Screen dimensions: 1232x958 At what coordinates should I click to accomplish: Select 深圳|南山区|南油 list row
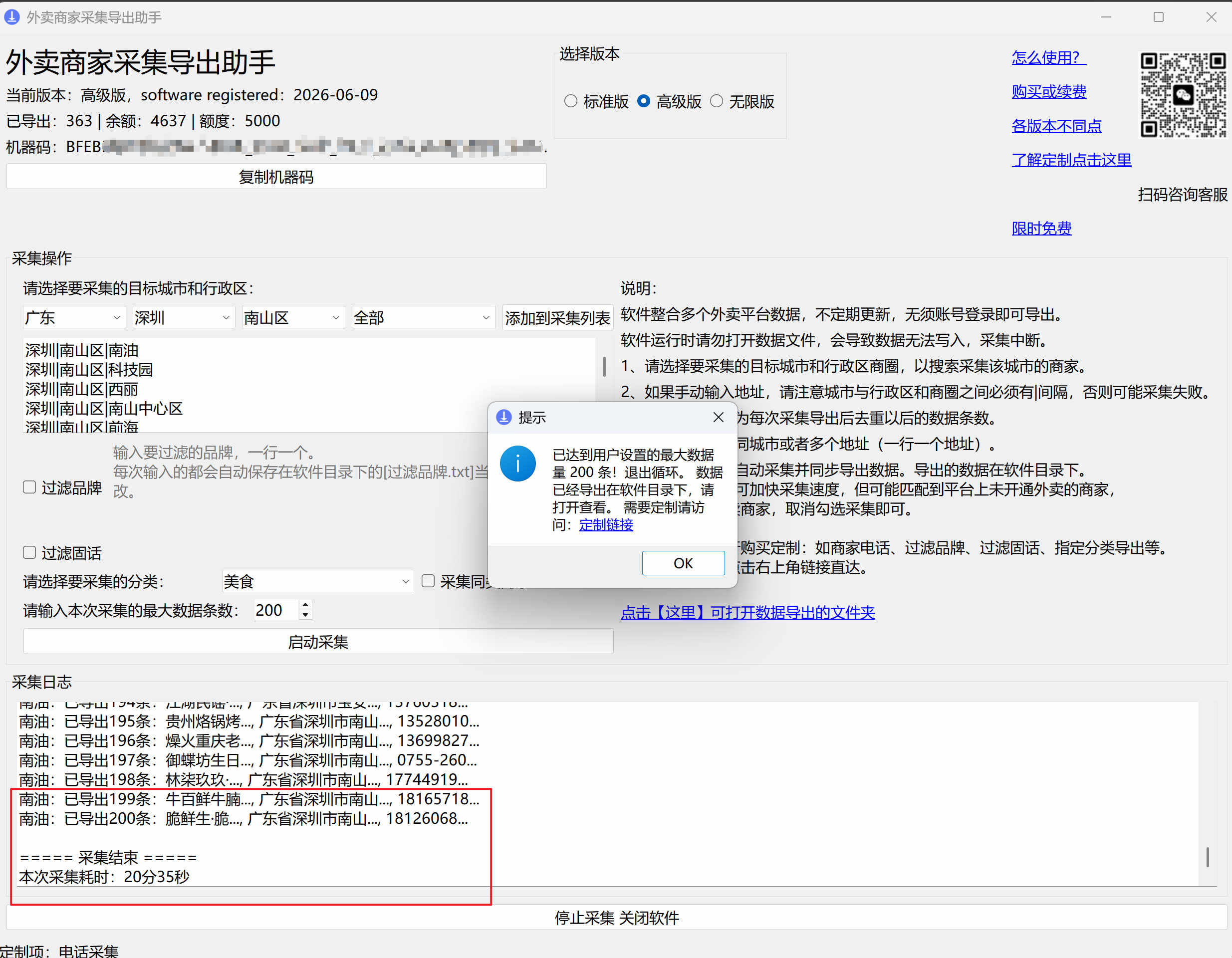82,350
